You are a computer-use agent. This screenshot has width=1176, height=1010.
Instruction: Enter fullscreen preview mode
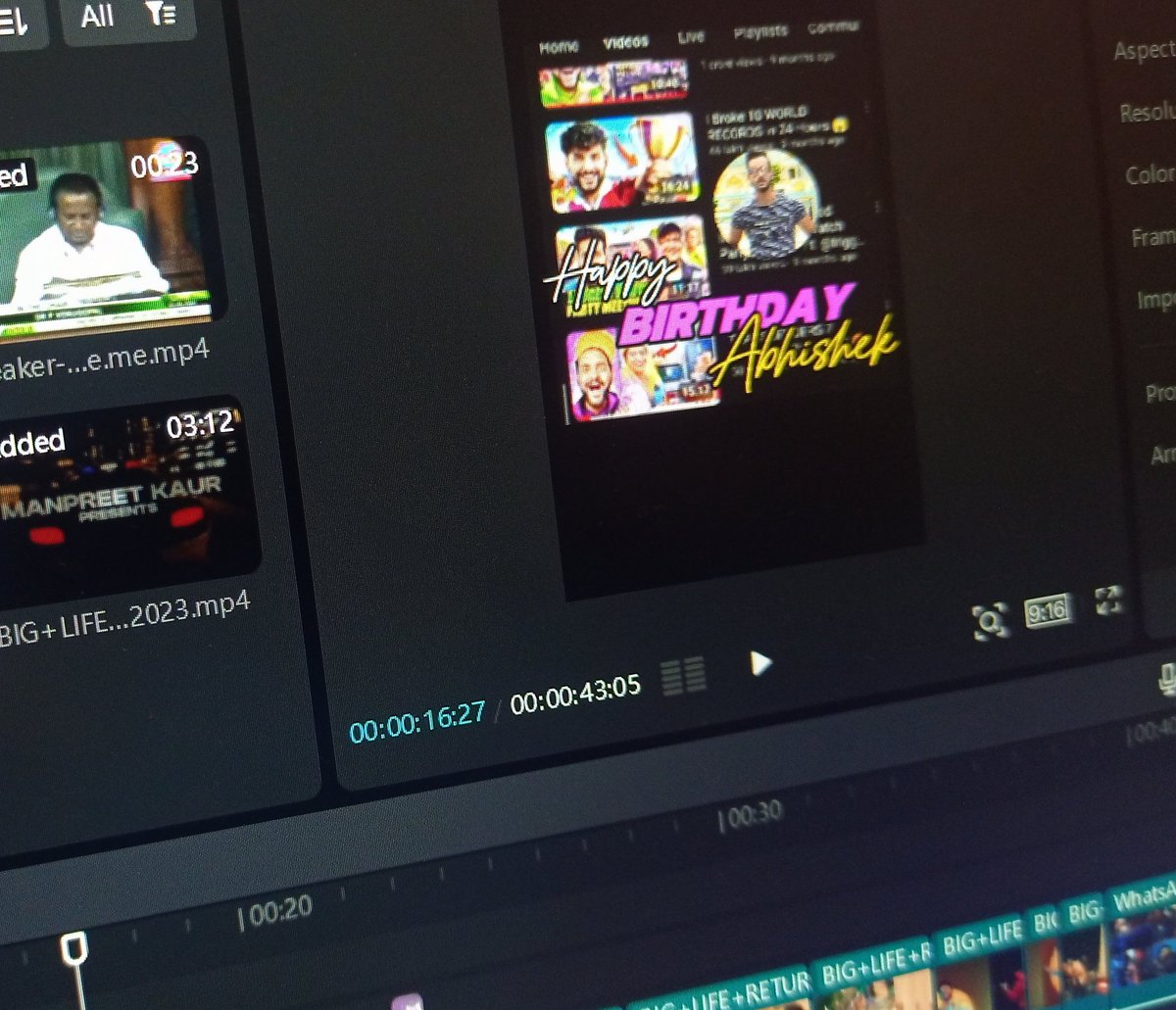[x=1109, y=600]
